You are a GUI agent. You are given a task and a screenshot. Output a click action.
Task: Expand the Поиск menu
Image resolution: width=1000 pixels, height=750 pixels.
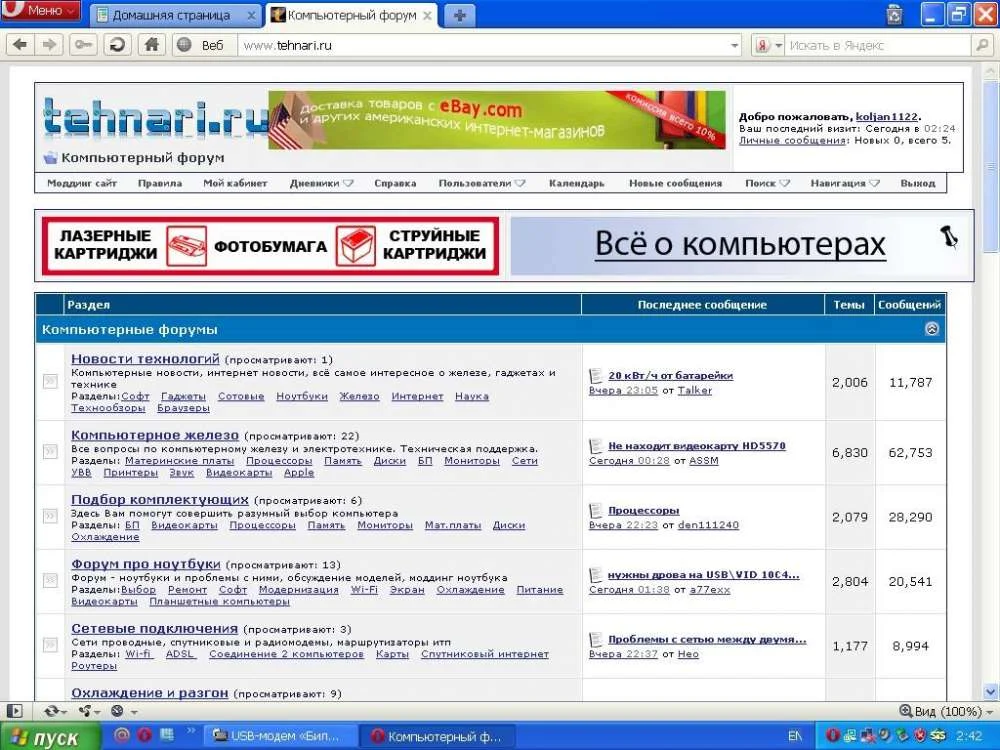(767, 183)
